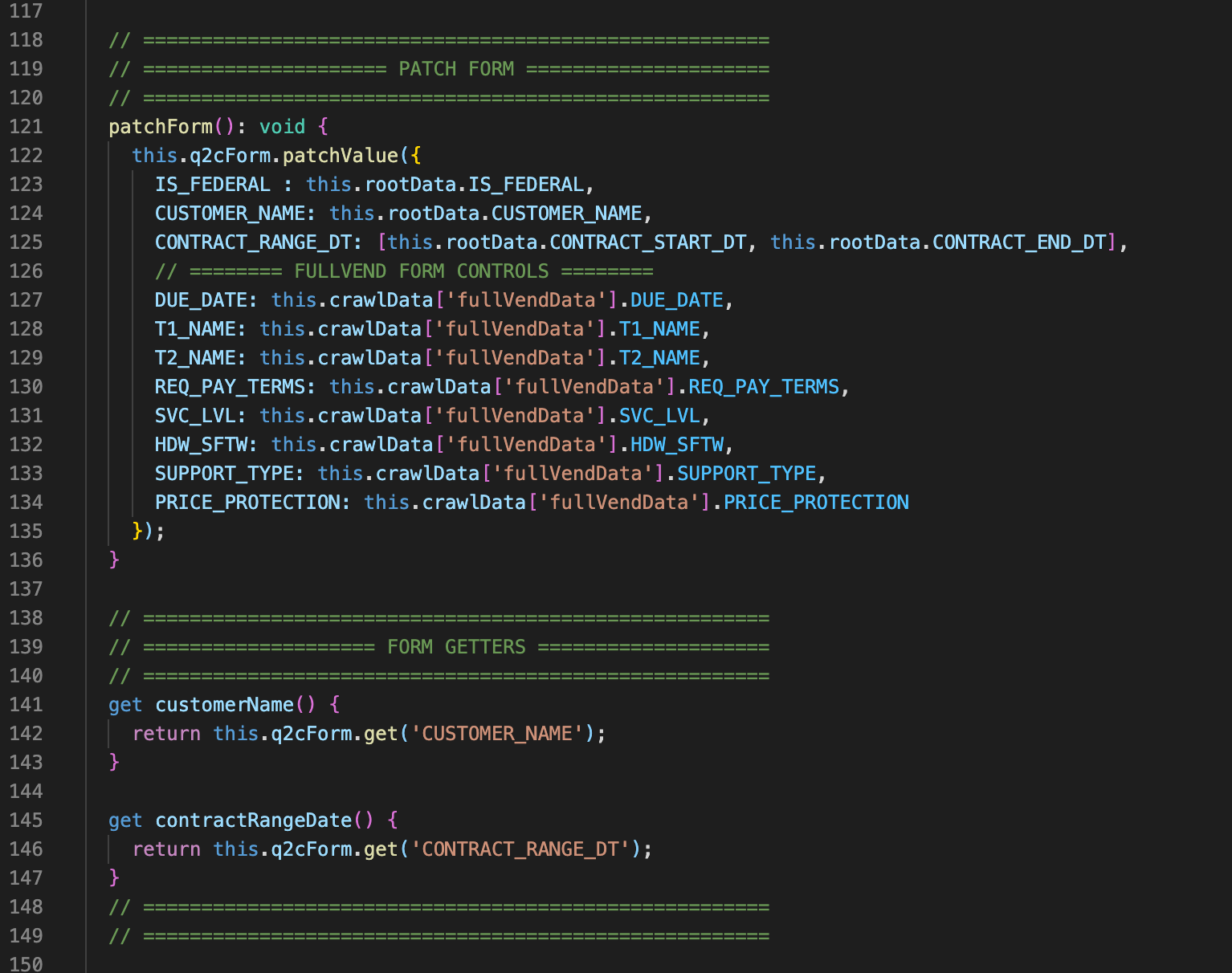This screenshot has height=973, width=1232.
Task: Click the 'CUSTOMER_NAME' string on line 142
Action: click(497, 734)
